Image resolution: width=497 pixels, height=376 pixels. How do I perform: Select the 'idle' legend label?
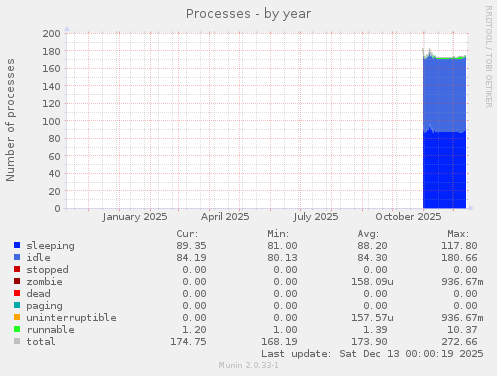[38, 258]
